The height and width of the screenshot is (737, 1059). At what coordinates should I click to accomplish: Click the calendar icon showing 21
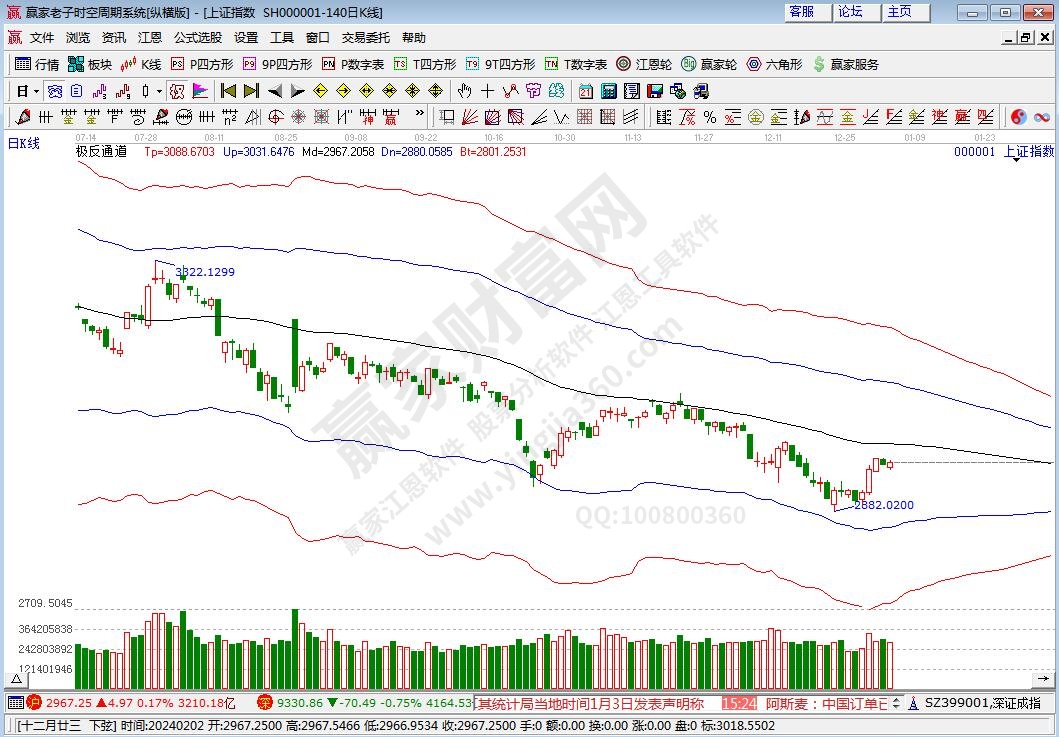tap(585, 91)
